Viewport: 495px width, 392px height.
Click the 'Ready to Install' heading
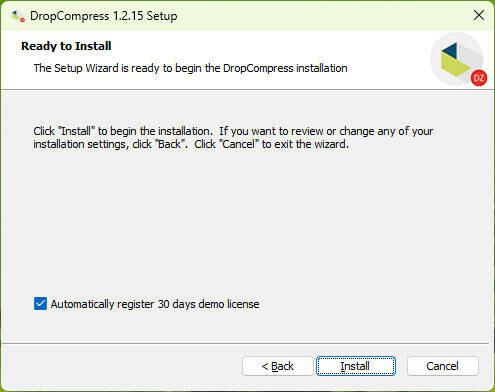[66, 46]
